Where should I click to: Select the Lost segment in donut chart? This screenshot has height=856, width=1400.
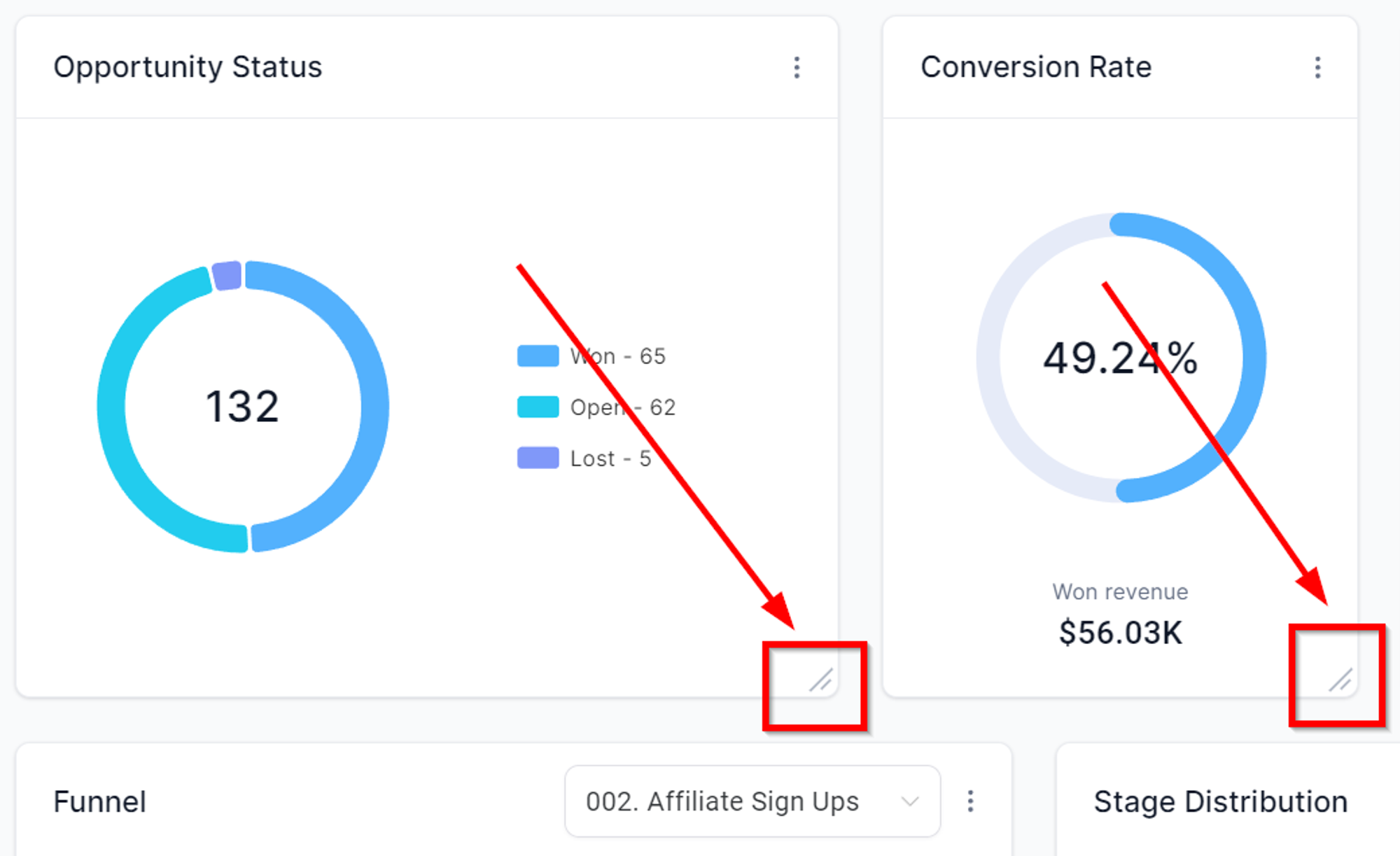click(227, 276)
